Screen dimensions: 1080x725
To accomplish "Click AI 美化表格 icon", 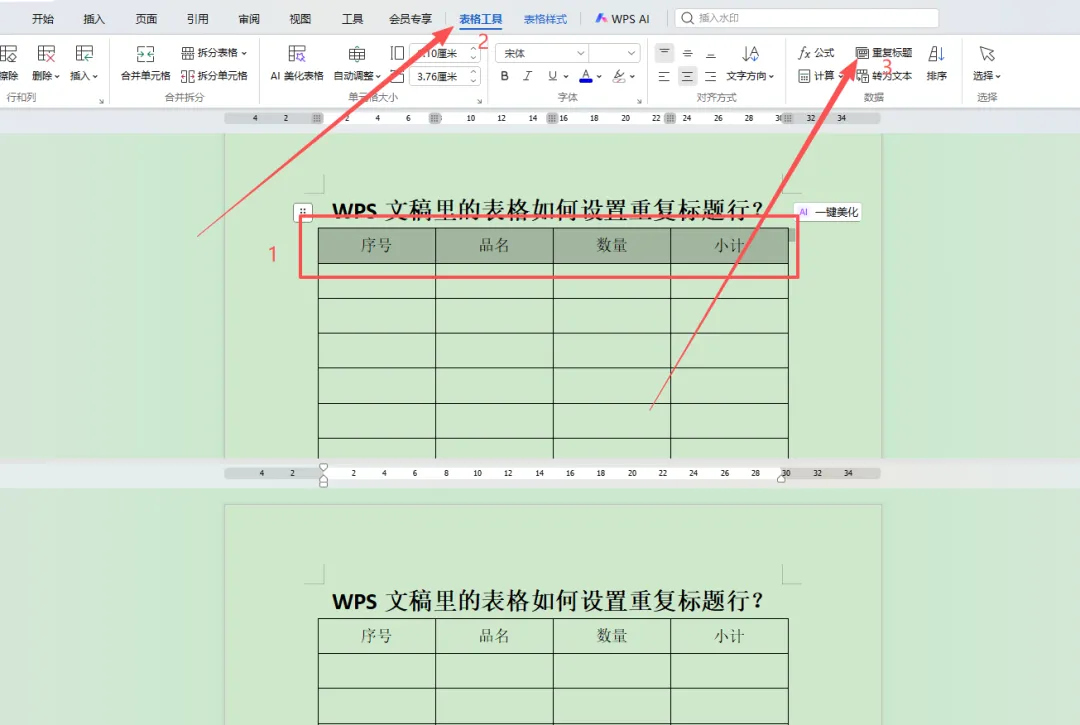I will coord(297,54).
